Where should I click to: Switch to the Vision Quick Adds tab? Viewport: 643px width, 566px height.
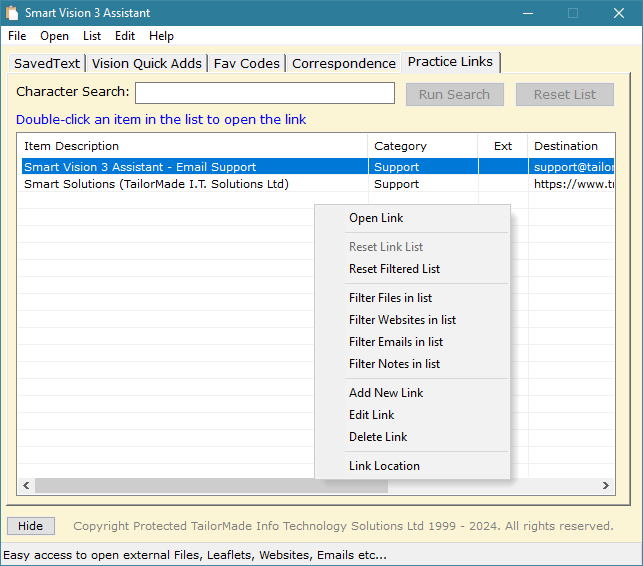click(x=147, y=64)
